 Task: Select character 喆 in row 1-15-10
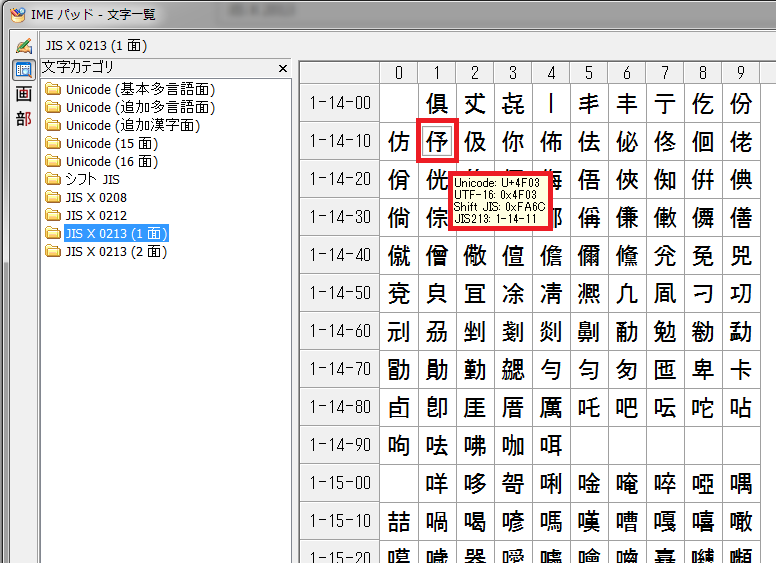tap(399, 521)
